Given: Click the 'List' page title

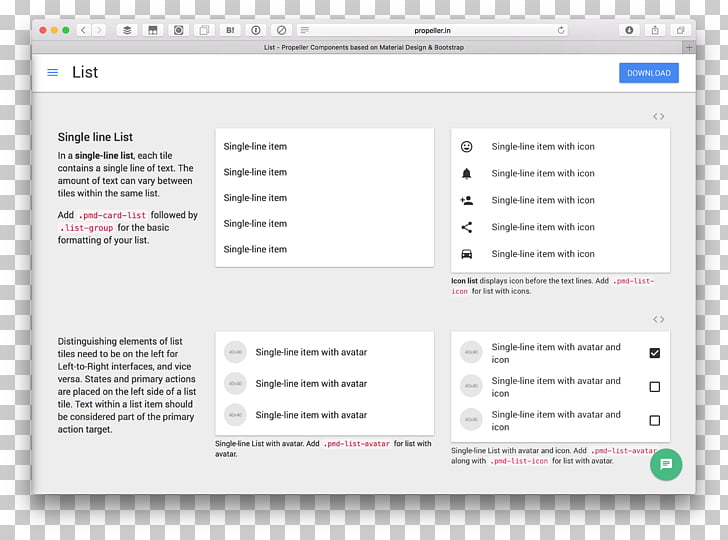Looking at the screenshot, I should (85, 72).
